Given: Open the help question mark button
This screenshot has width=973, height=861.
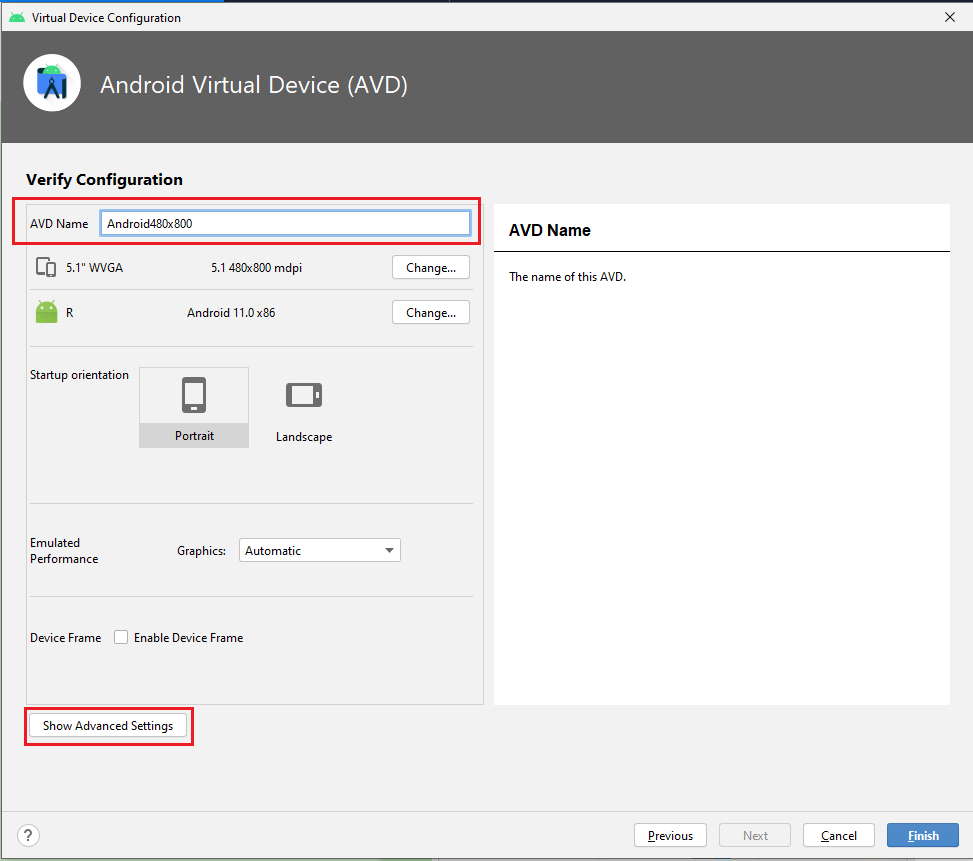Looking at the screenshot, I should [x=29, y=835].
